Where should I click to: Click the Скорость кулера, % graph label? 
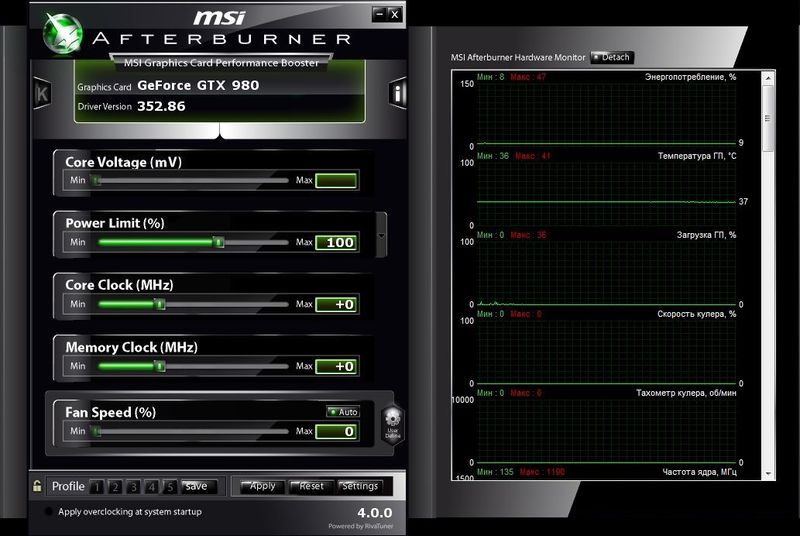(696, 314)
